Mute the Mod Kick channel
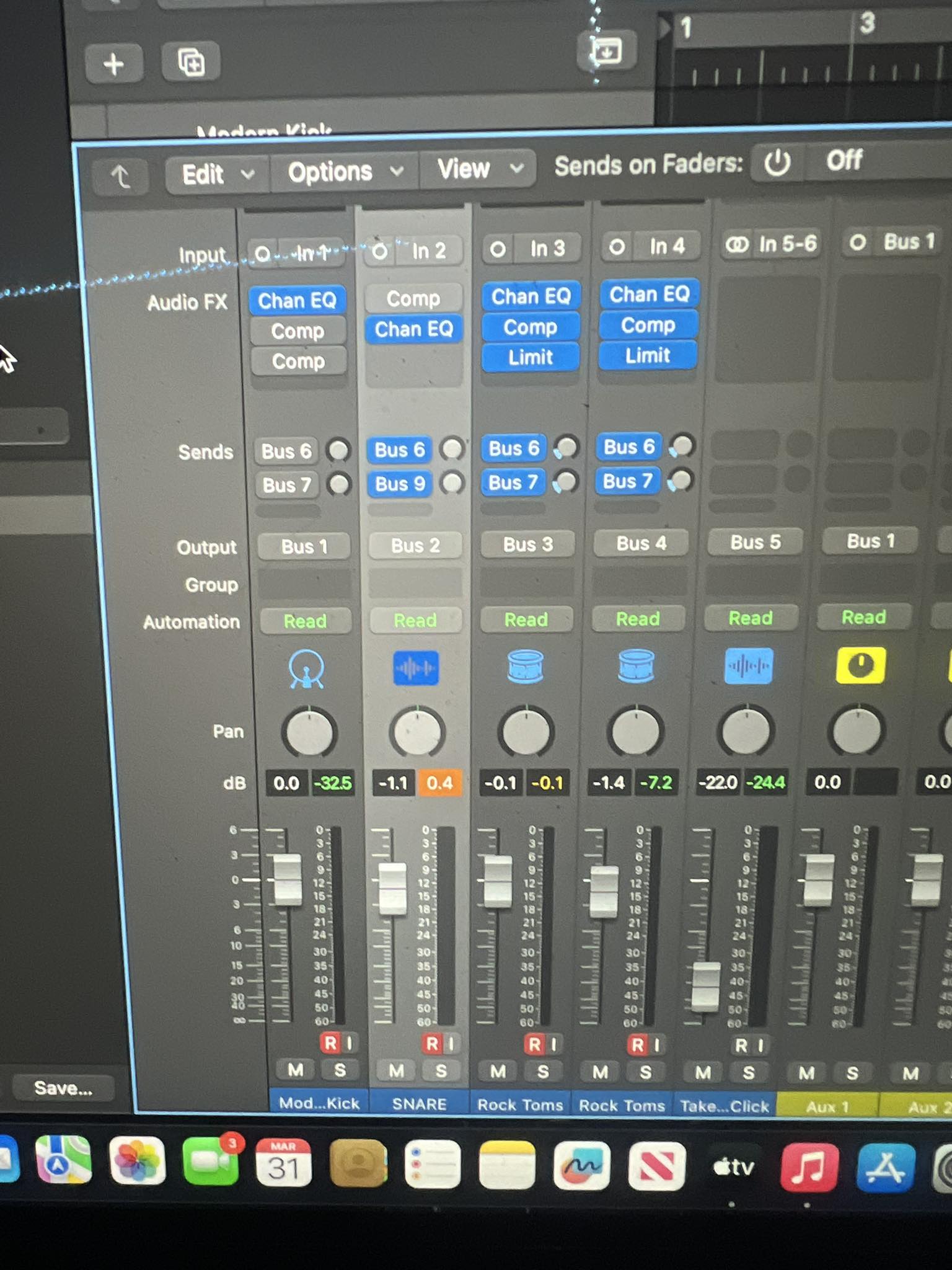The width and height of the screenshot is (952, 1270). coord(295,1070)
